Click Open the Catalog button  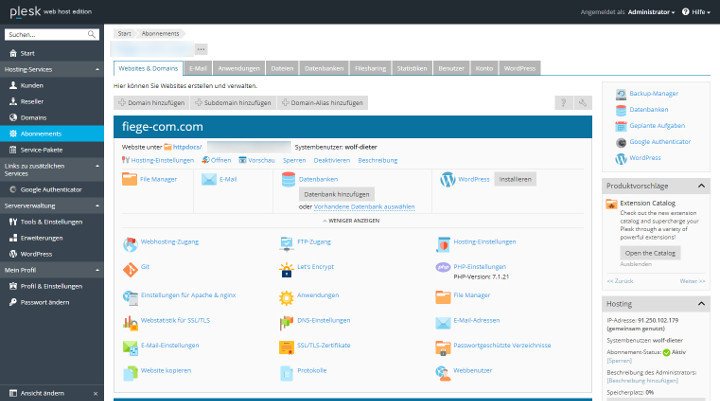[650, 253]
